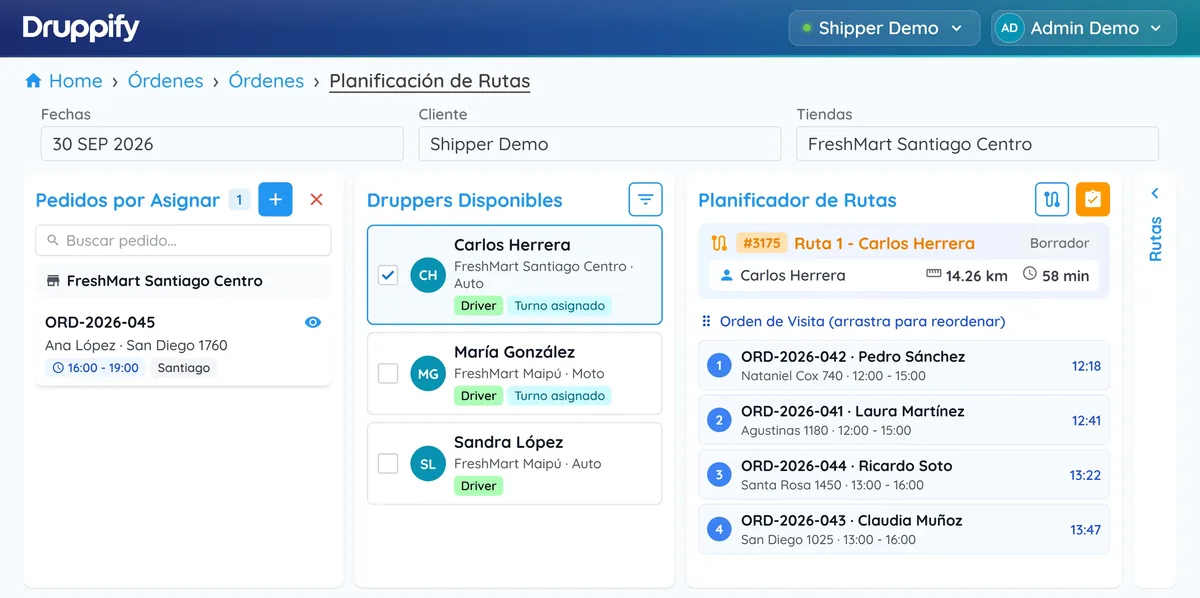The width and height of the screenshot is (1200, 598).
Task: Check the Sandra López checkbox
Action: click(388, 464)
